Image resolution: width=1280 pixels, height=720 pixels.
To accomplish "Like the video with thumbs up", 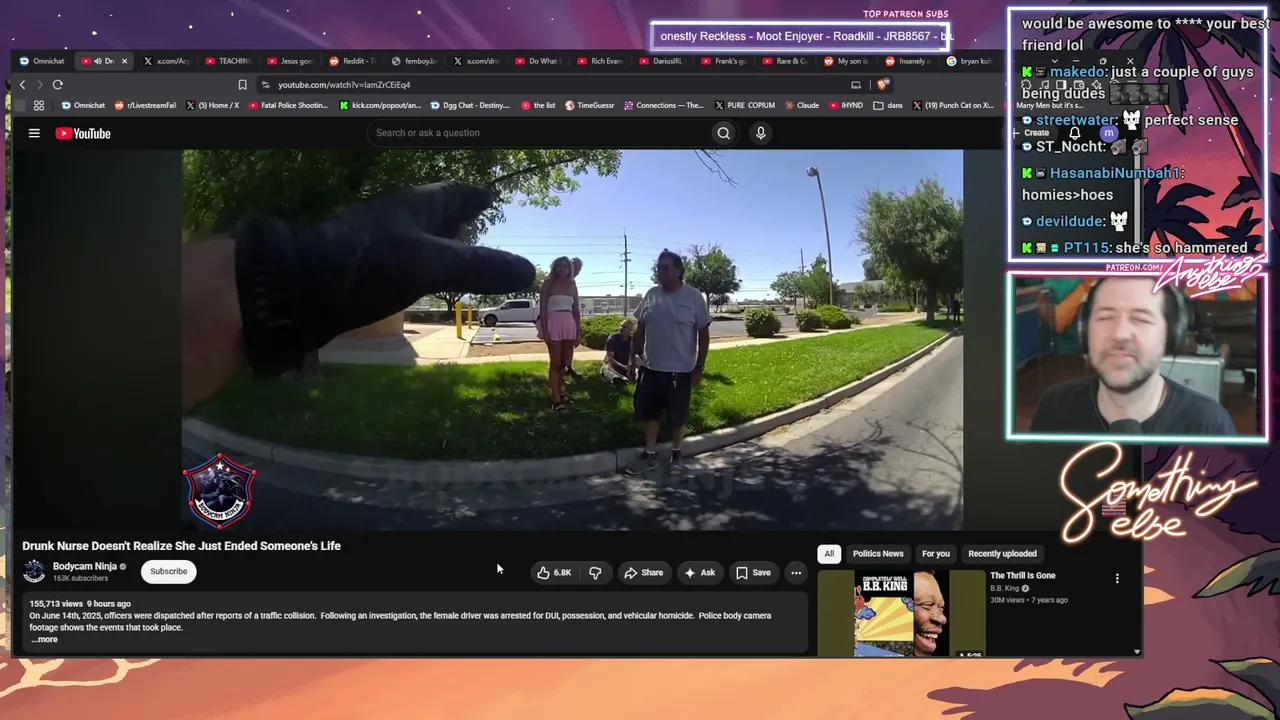I will [554, 572].
